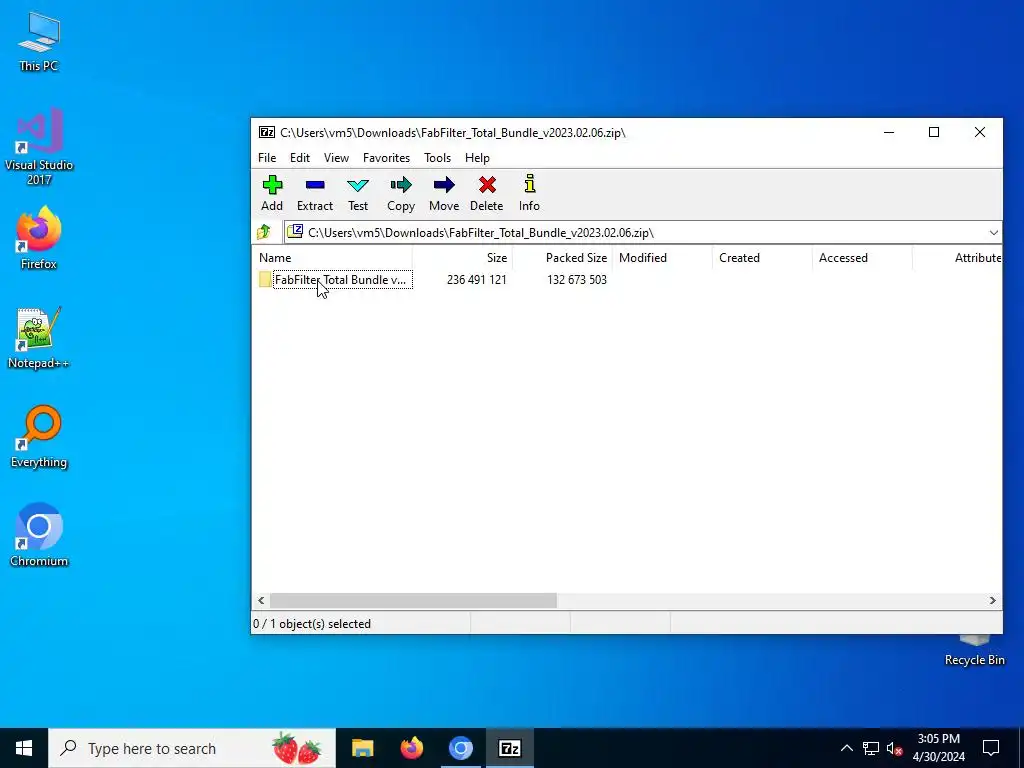Click the archive path address field
Screen dimensions: 1024x768
coord(643,232)
